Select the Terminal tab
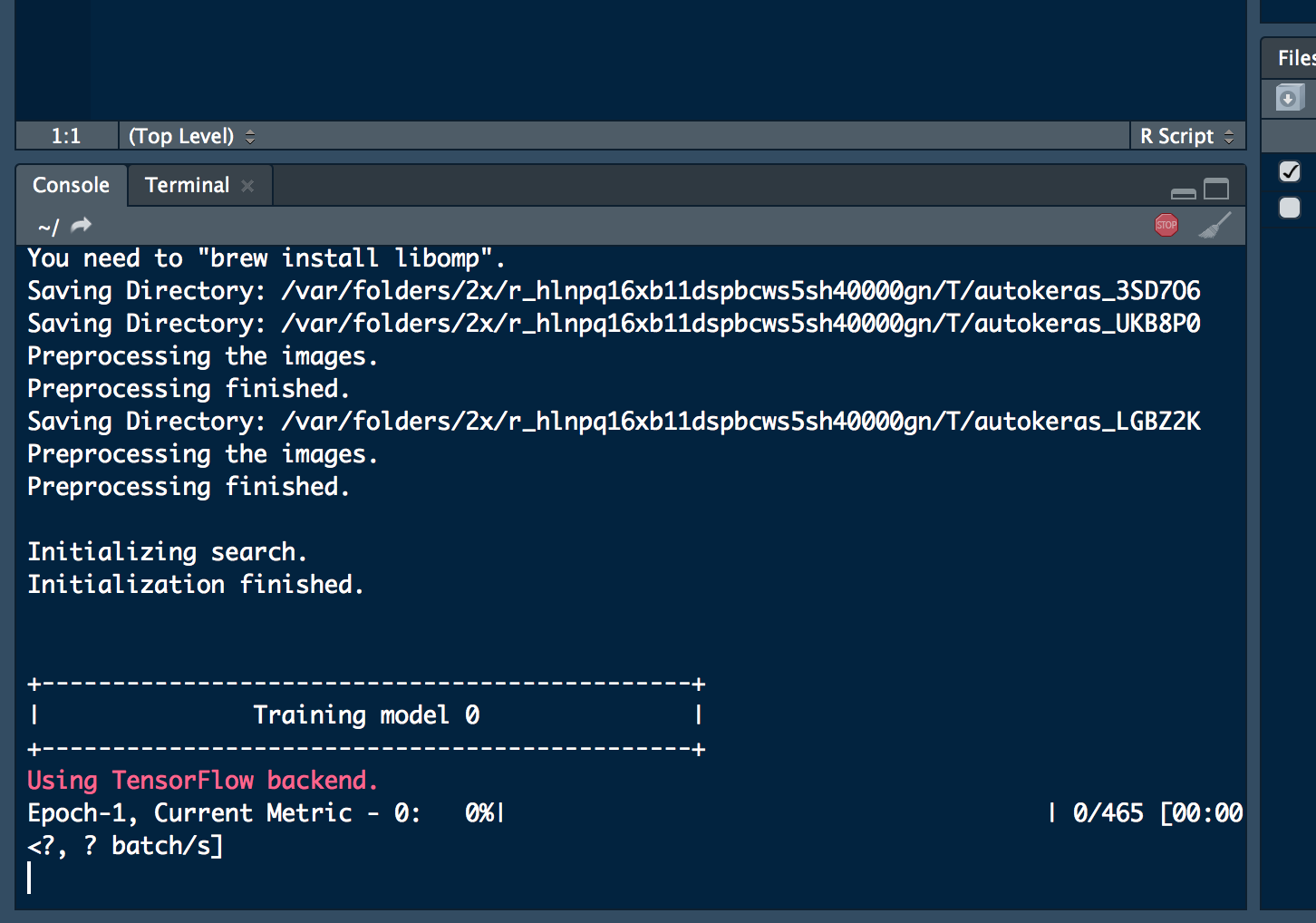This screenshot has width=1316, height=923. tap(187, 185)
